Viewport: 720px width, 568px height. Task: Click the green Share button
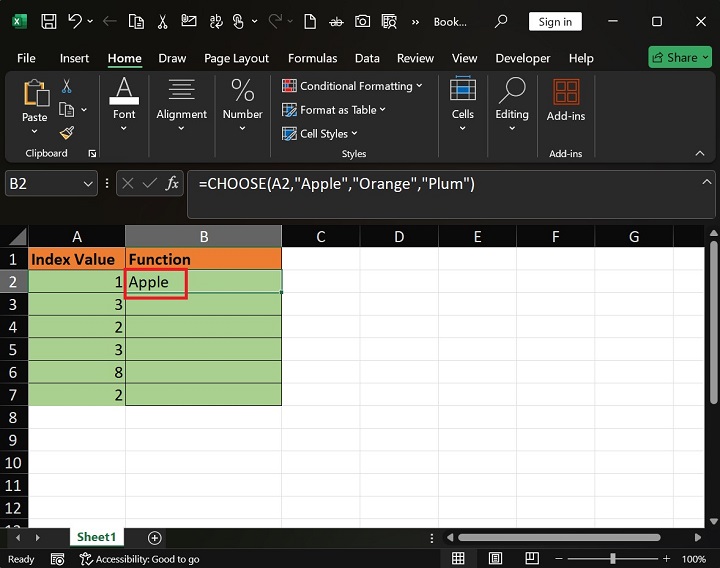(679, 57)
